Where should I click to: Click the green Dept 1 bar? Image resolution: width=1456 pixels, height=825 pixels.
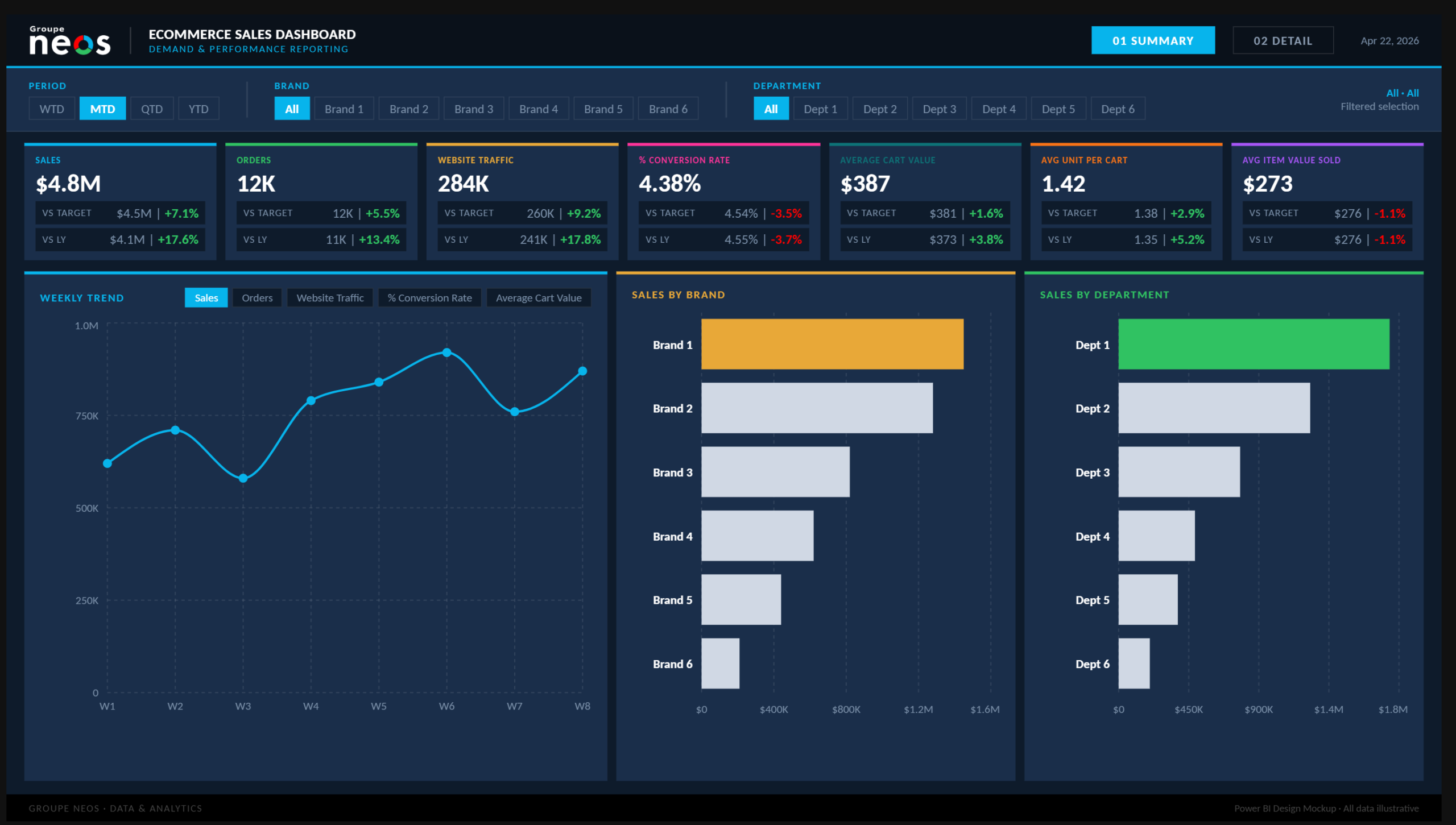click(1254, 344)
